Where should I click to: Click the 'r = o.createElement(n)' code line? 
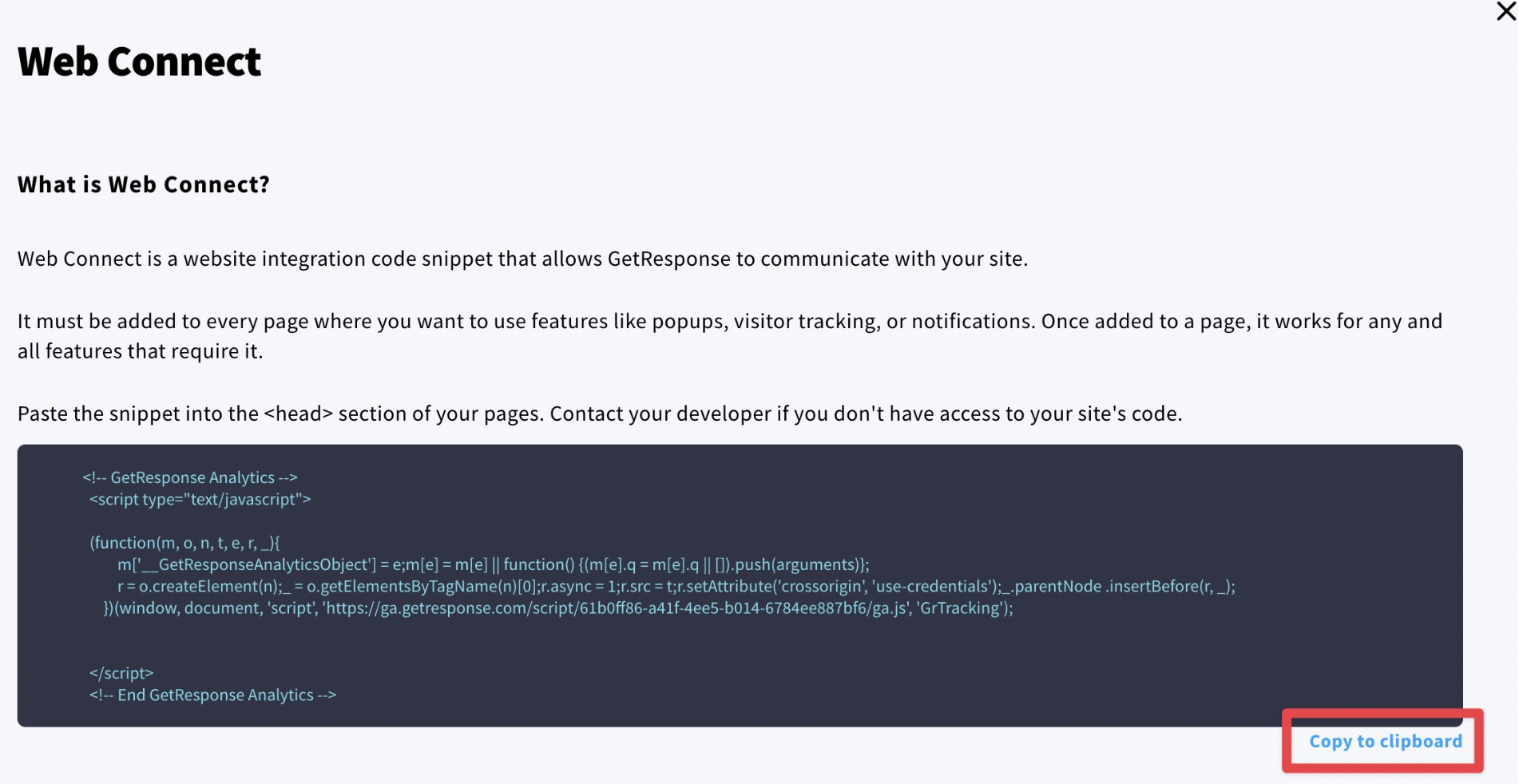click(x=676, y=586)
